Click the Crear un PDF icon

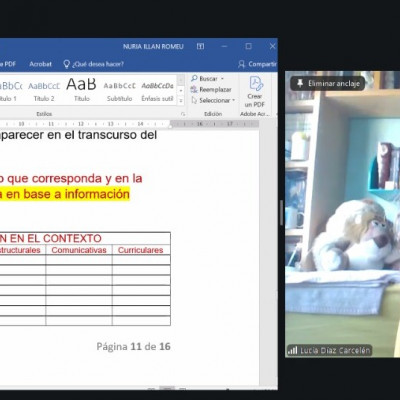[x=256, y=83]
